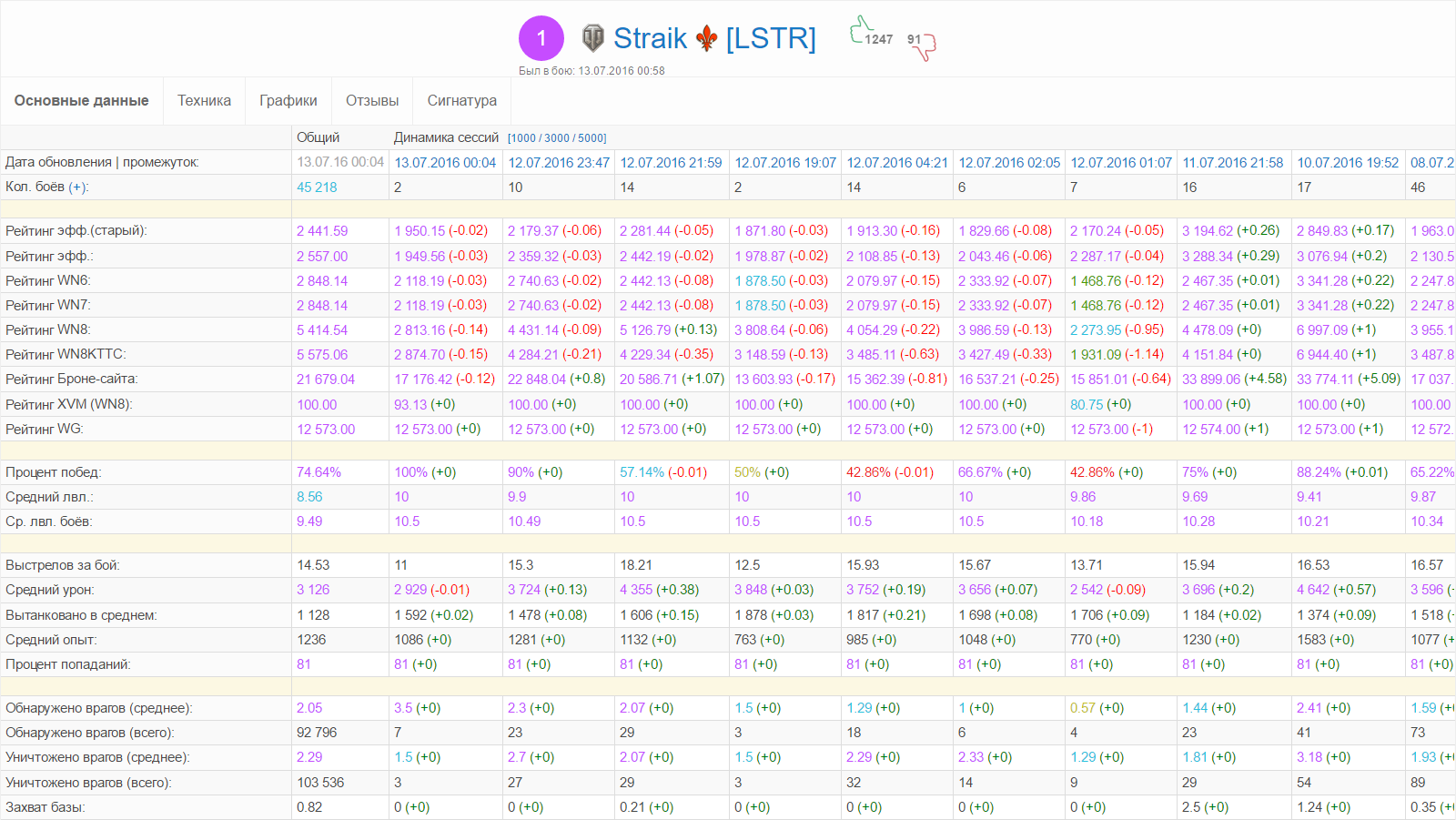Click overall average damage 3 126
Image resolution: width=1456 pixels, height=820 pixels.
click(313, 590)
